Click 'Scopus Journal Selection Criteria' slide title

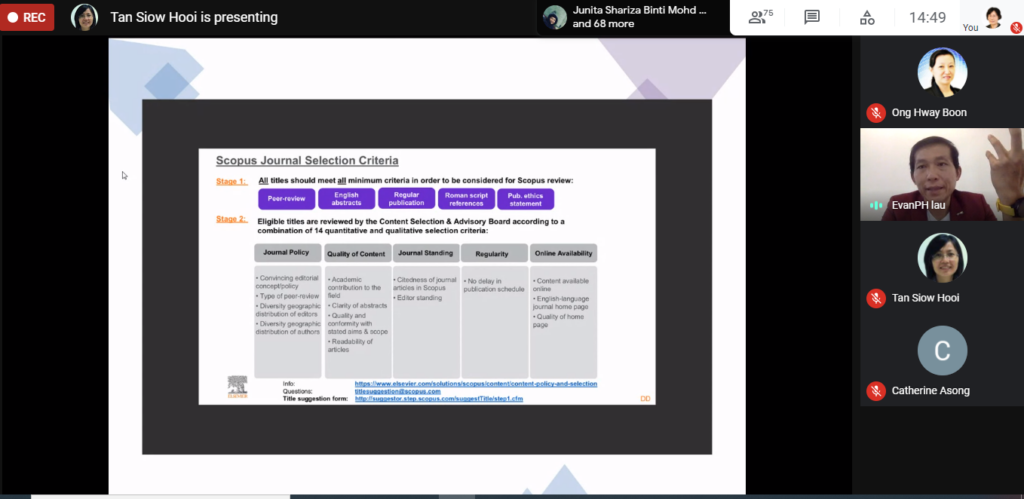(x=307, y=161)
